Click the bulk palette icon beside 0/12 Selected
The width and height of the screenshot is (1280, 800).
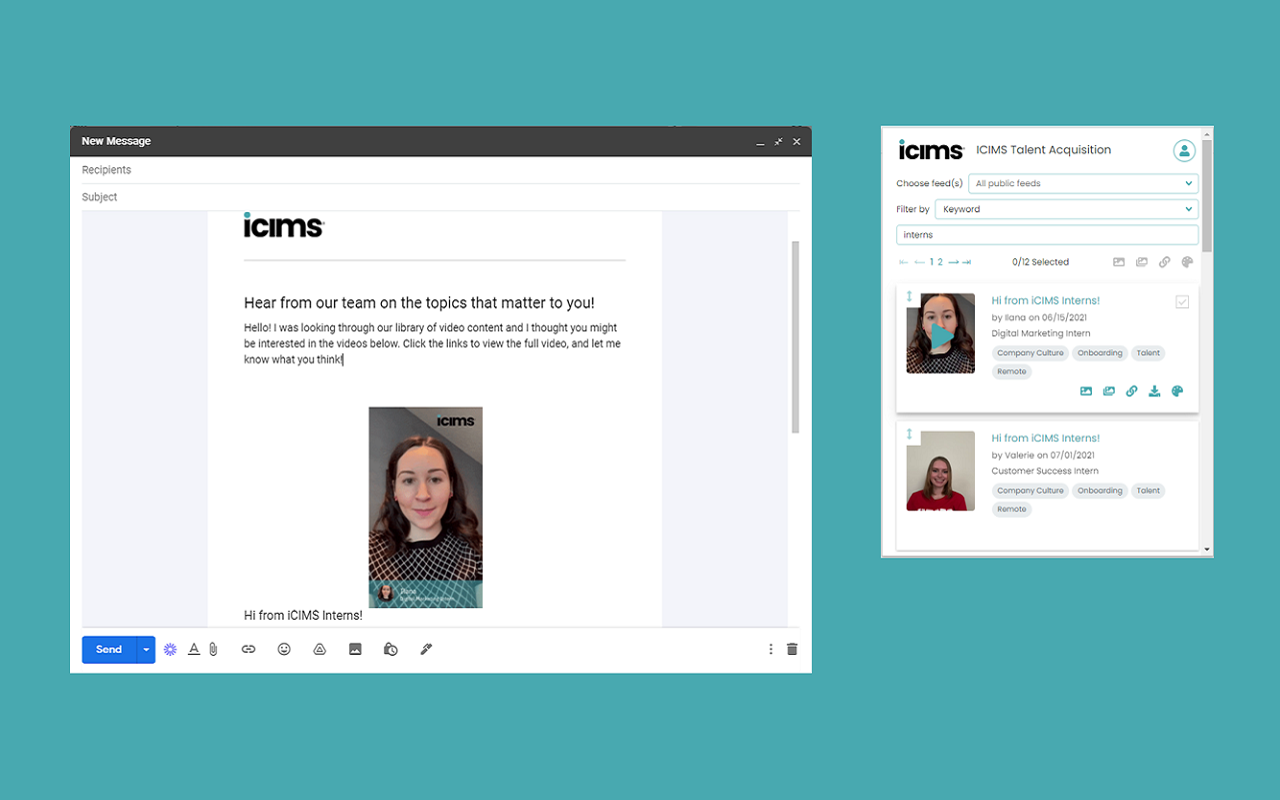[x=1188, y=262]
